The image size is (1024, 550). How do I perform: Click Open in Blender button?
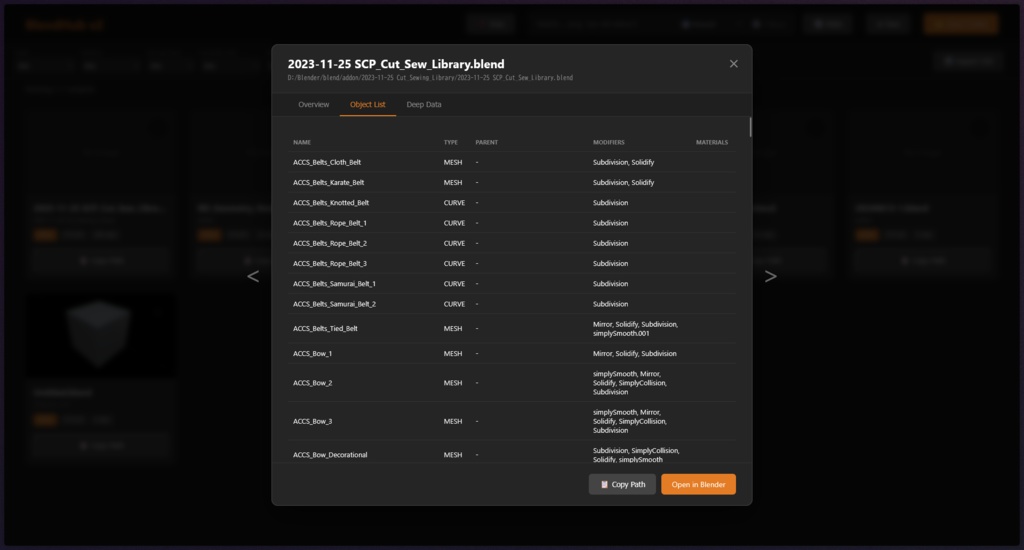[x=698, y=484]
